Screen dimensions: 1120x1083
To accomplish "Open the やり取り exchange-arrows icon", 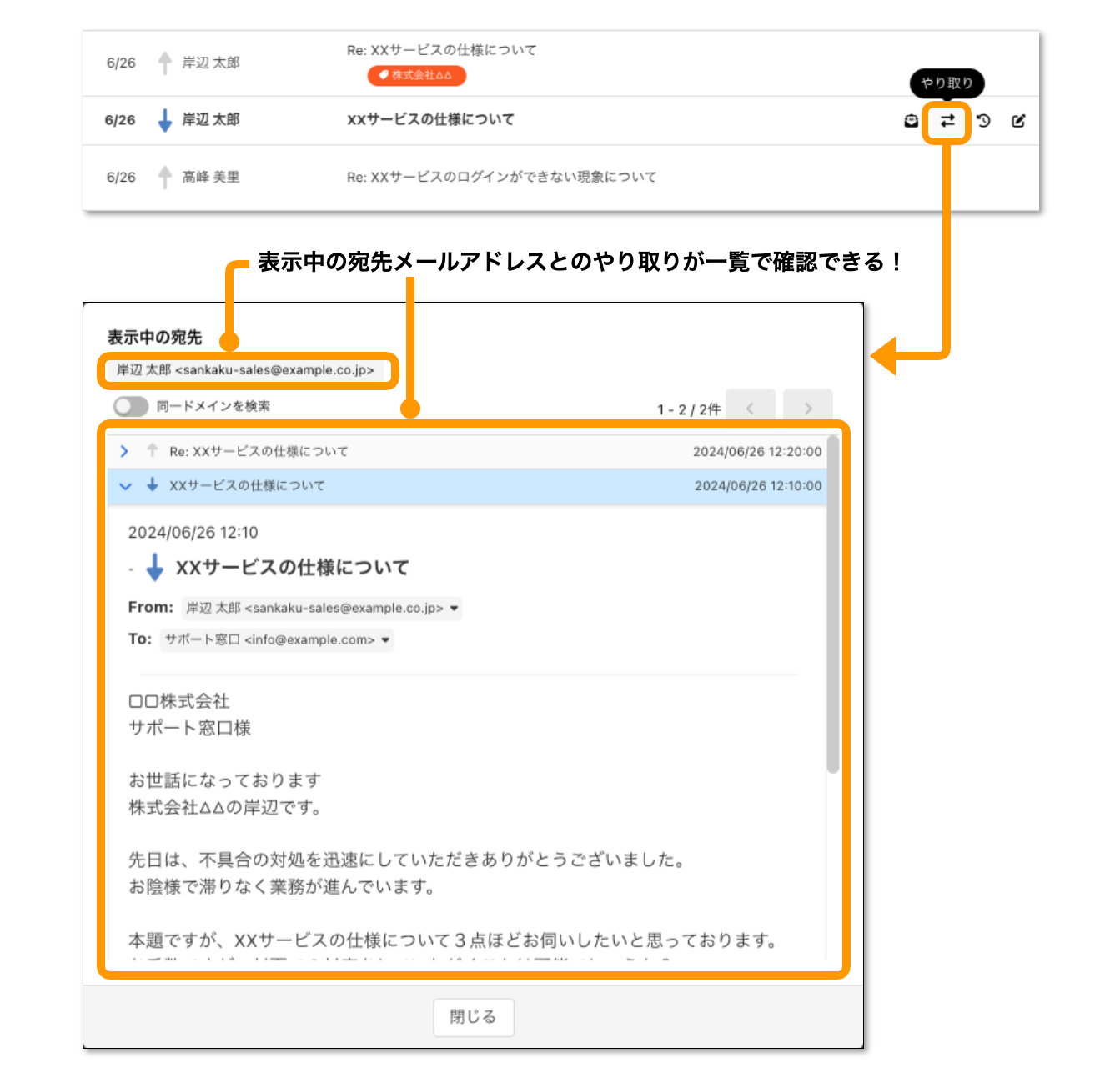I will 947,122.
